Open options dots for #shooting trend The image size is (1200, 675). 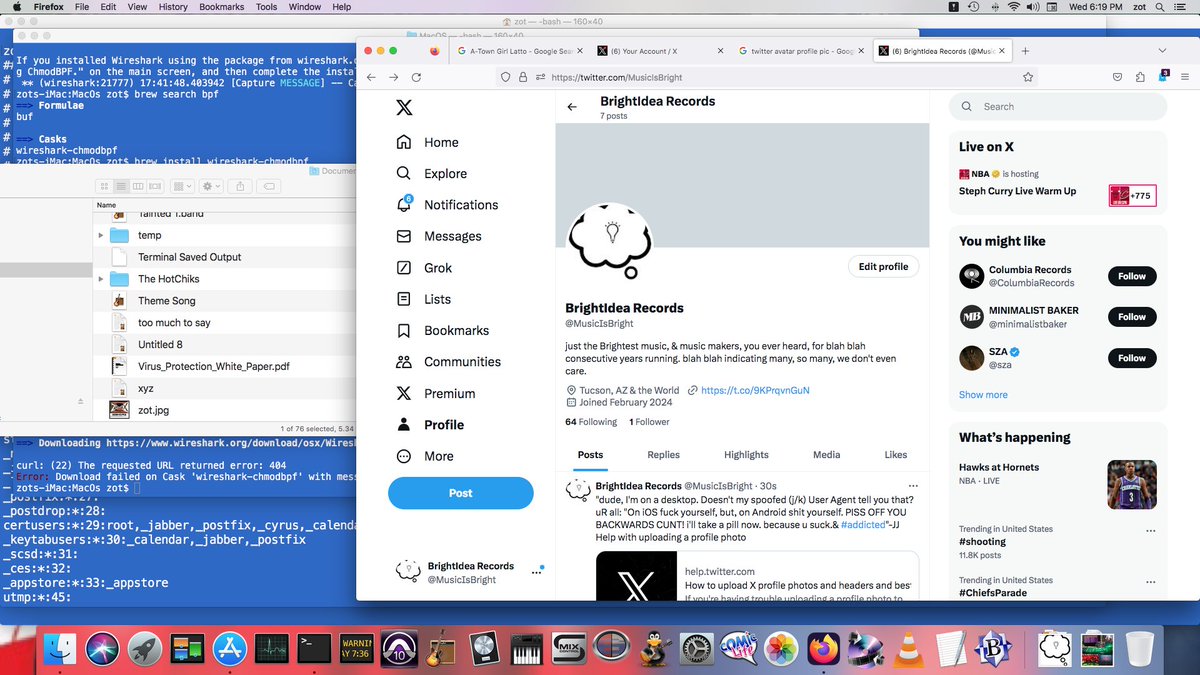[1150, 530]
